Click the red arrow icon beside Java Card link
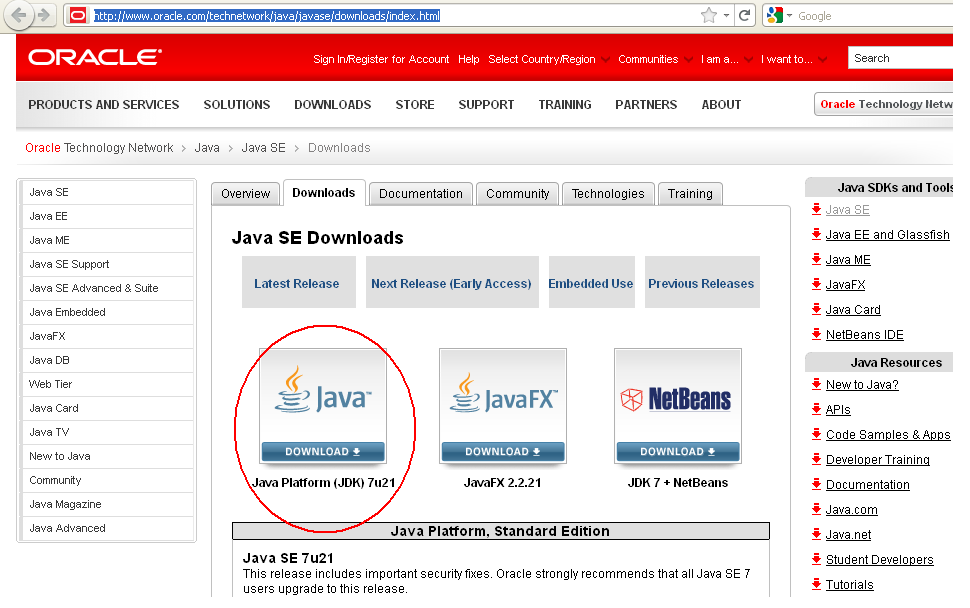 [x=817, y=310]
